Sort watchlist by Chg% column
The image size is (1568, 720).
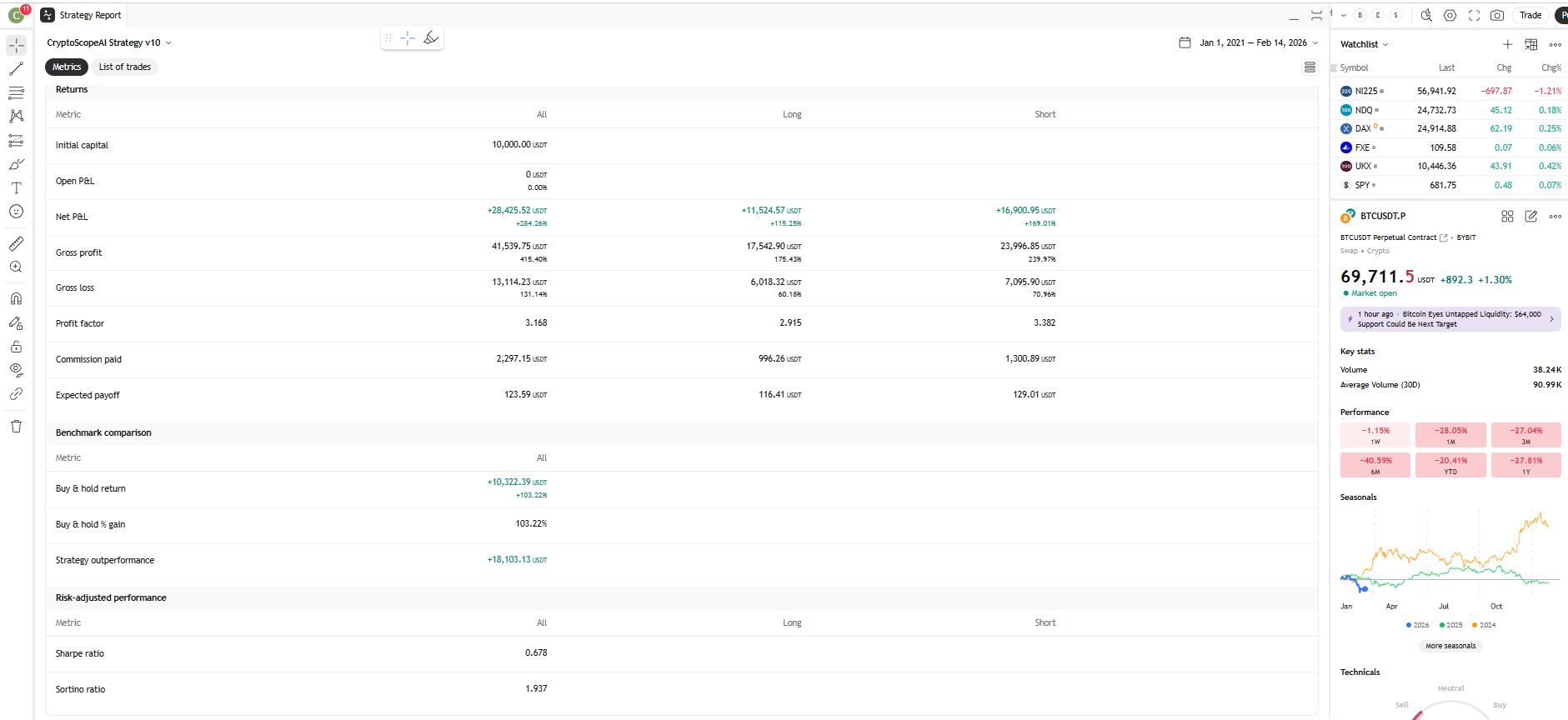(1551, 67)
